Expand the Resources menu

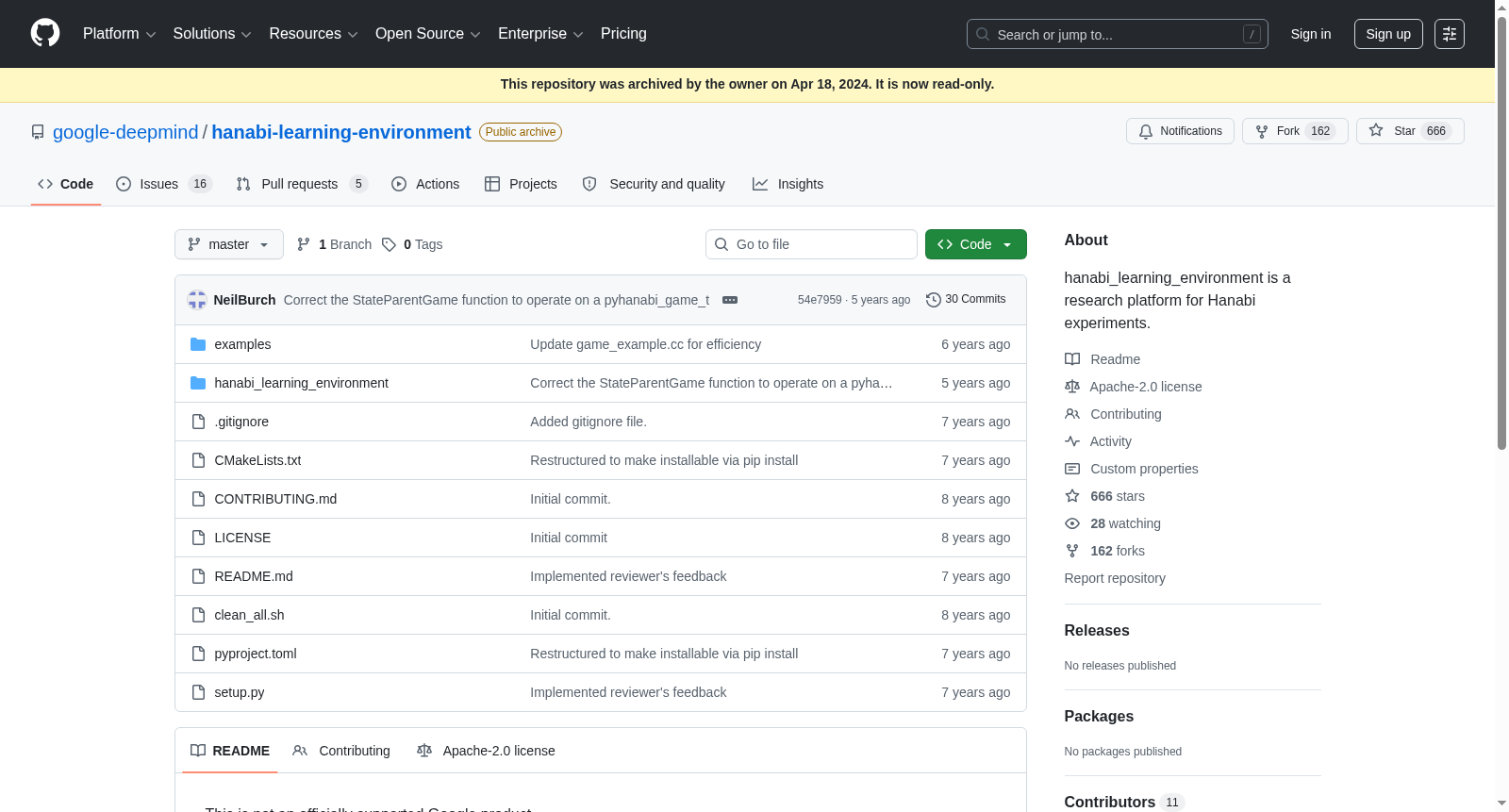(x=313, y=34)
